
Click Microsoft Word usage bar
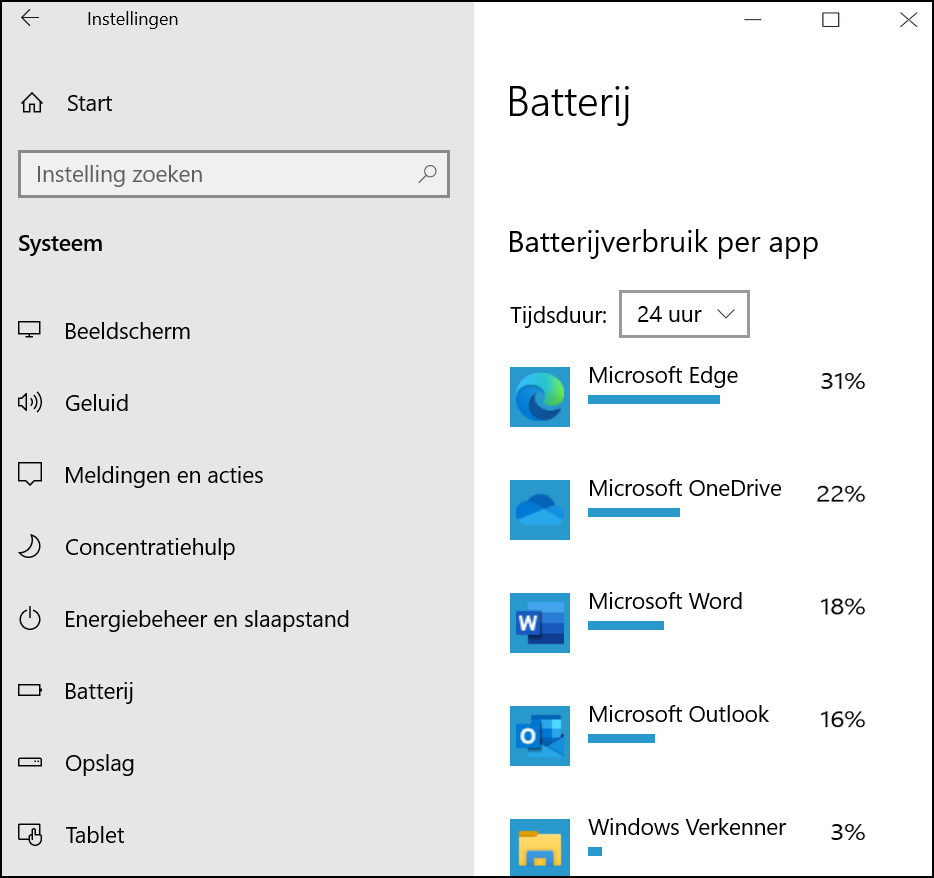click(x=626, y=625)
